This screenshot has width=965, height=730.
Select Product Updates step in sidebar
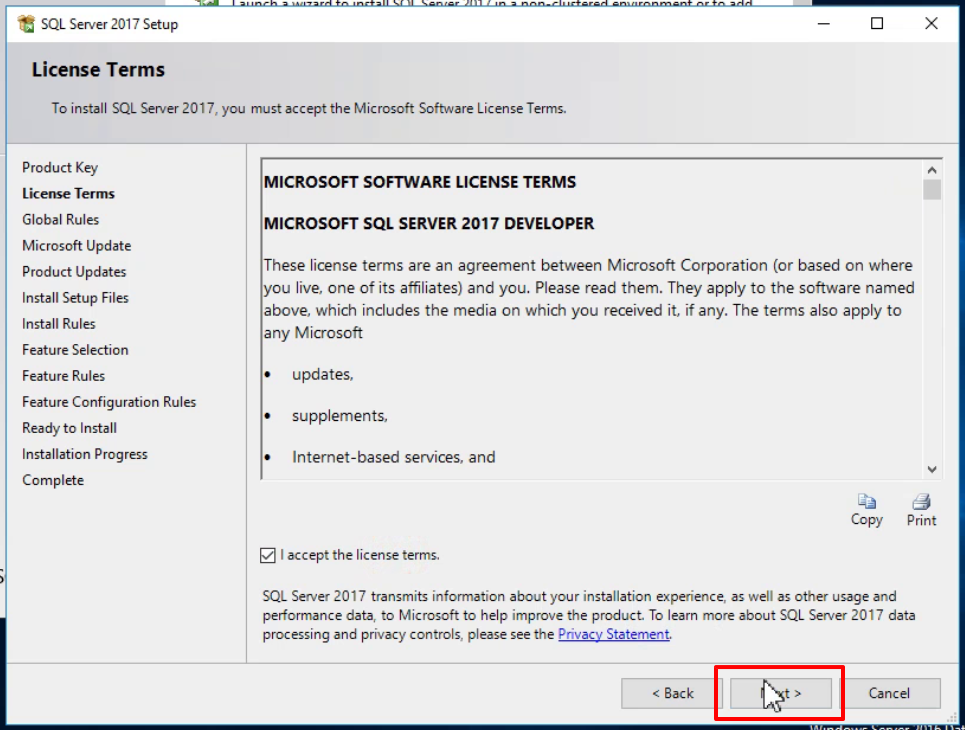coord(74,271)
